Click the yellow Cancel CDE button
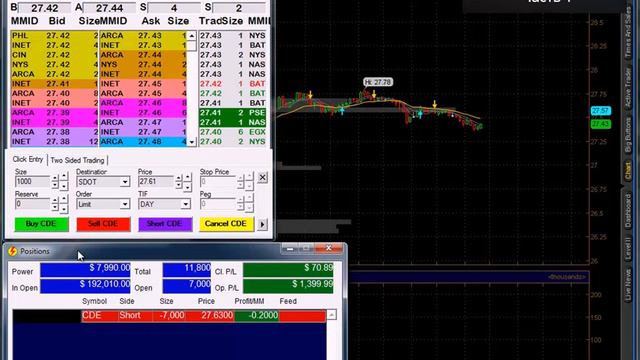This screenshot has width=640, height=360. [226, 224]
